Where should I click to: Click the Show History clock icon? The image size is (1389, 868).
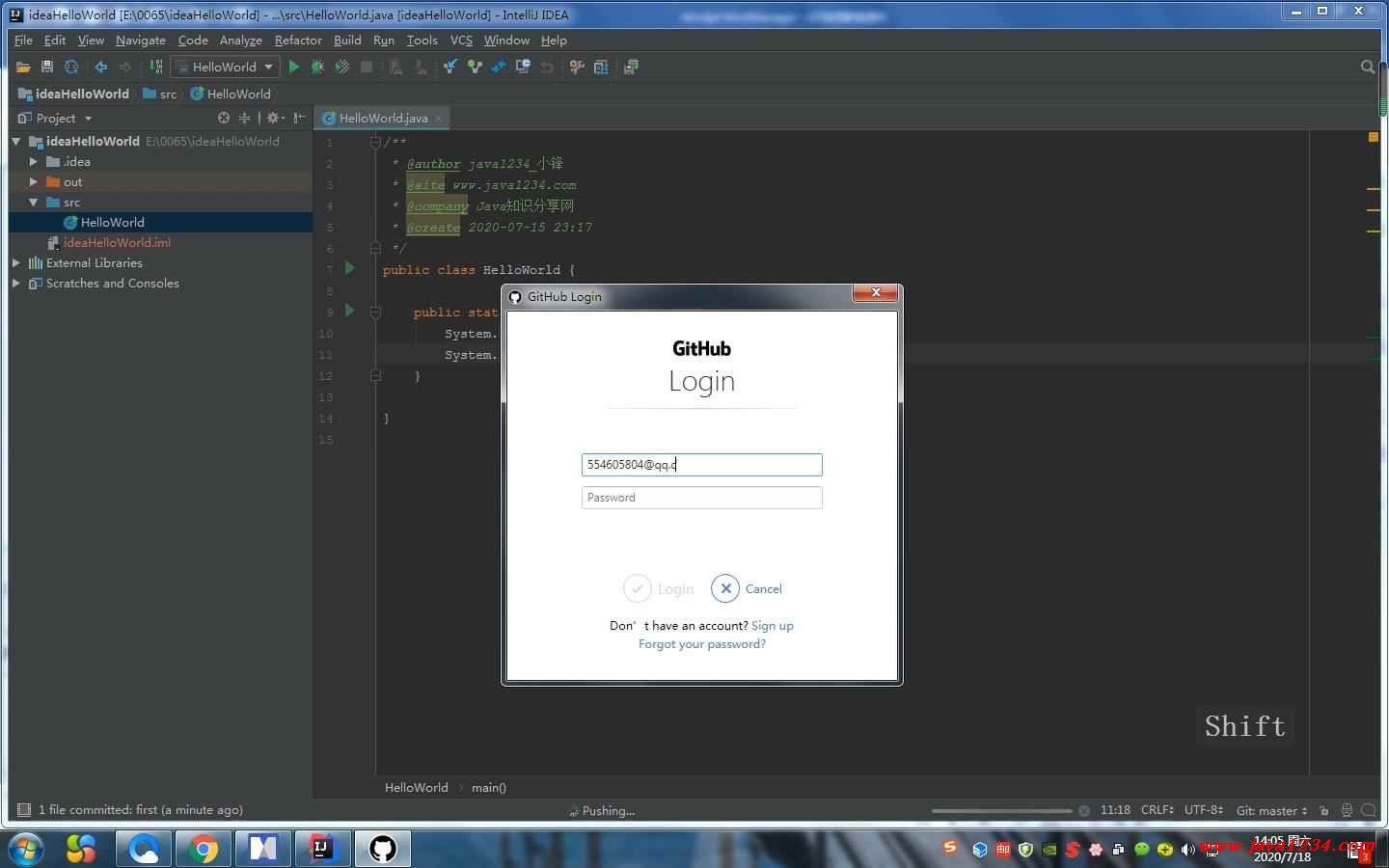(x=523, y=67)
